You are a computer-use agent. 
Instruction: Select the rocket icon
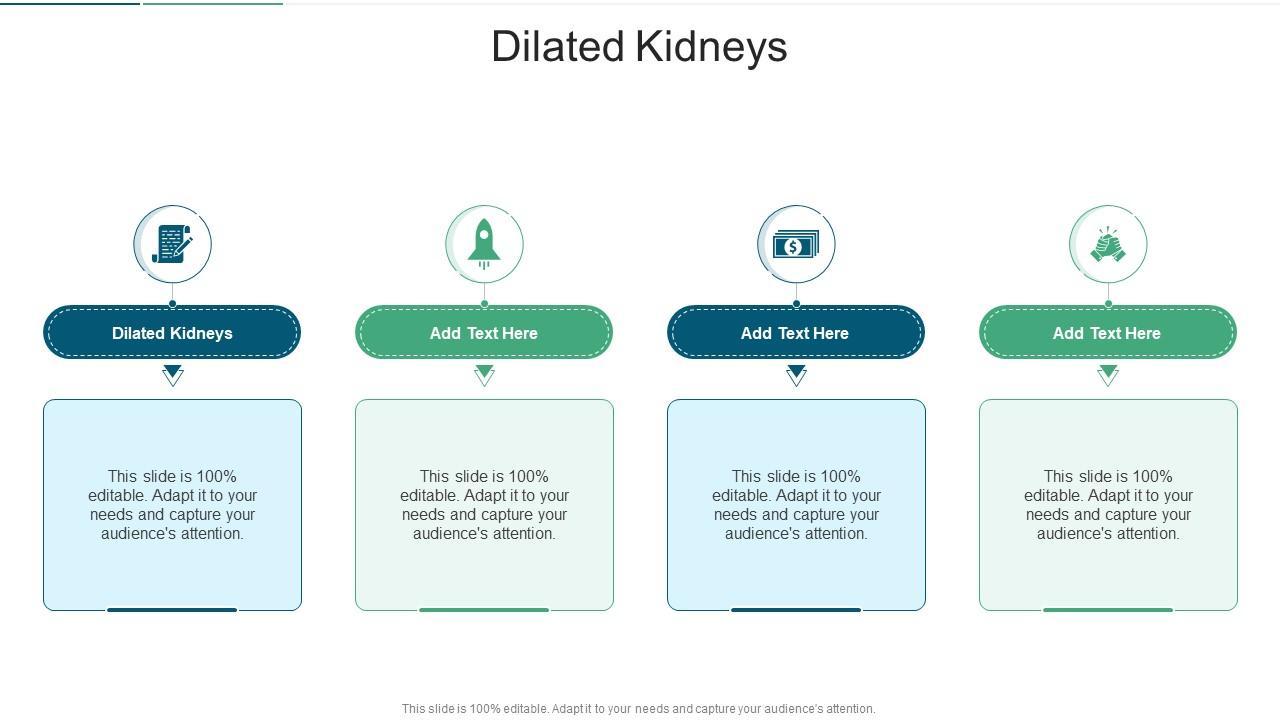484,244
